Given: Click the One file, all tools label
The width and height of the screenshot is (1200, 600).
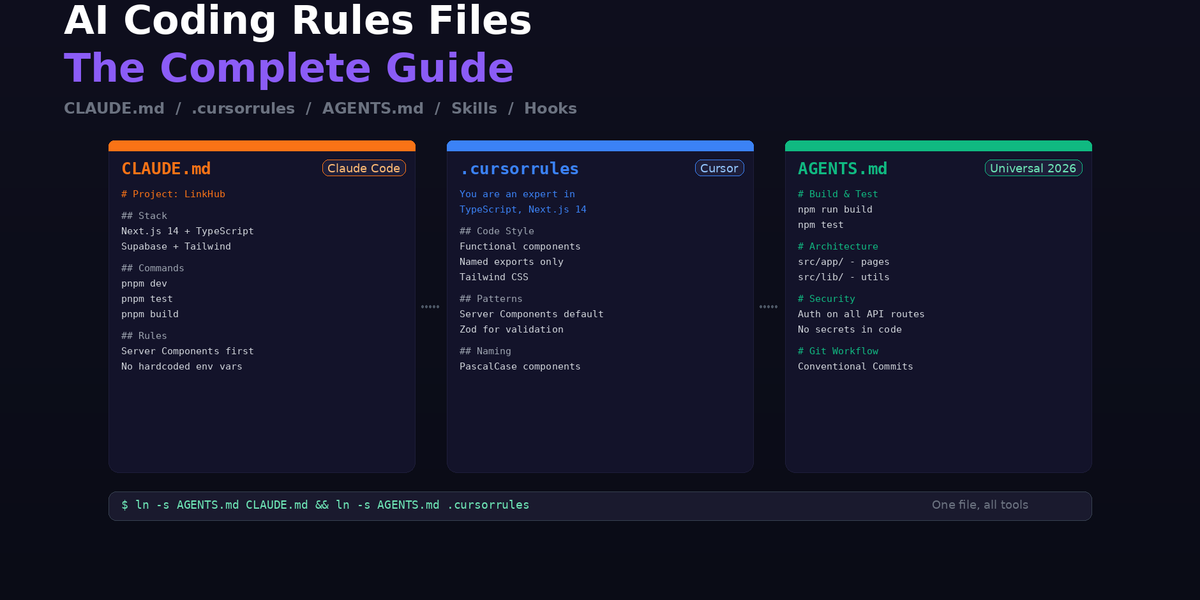Looking at the screenshot, I should pos(979,505).
